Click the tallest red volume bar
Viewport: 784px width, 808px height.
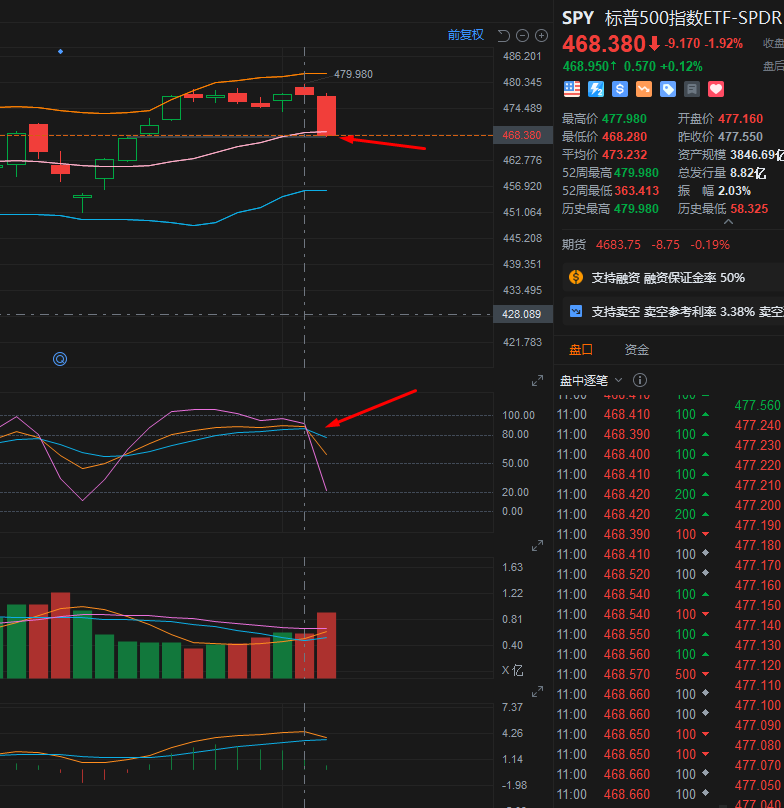tap(60, 635)
